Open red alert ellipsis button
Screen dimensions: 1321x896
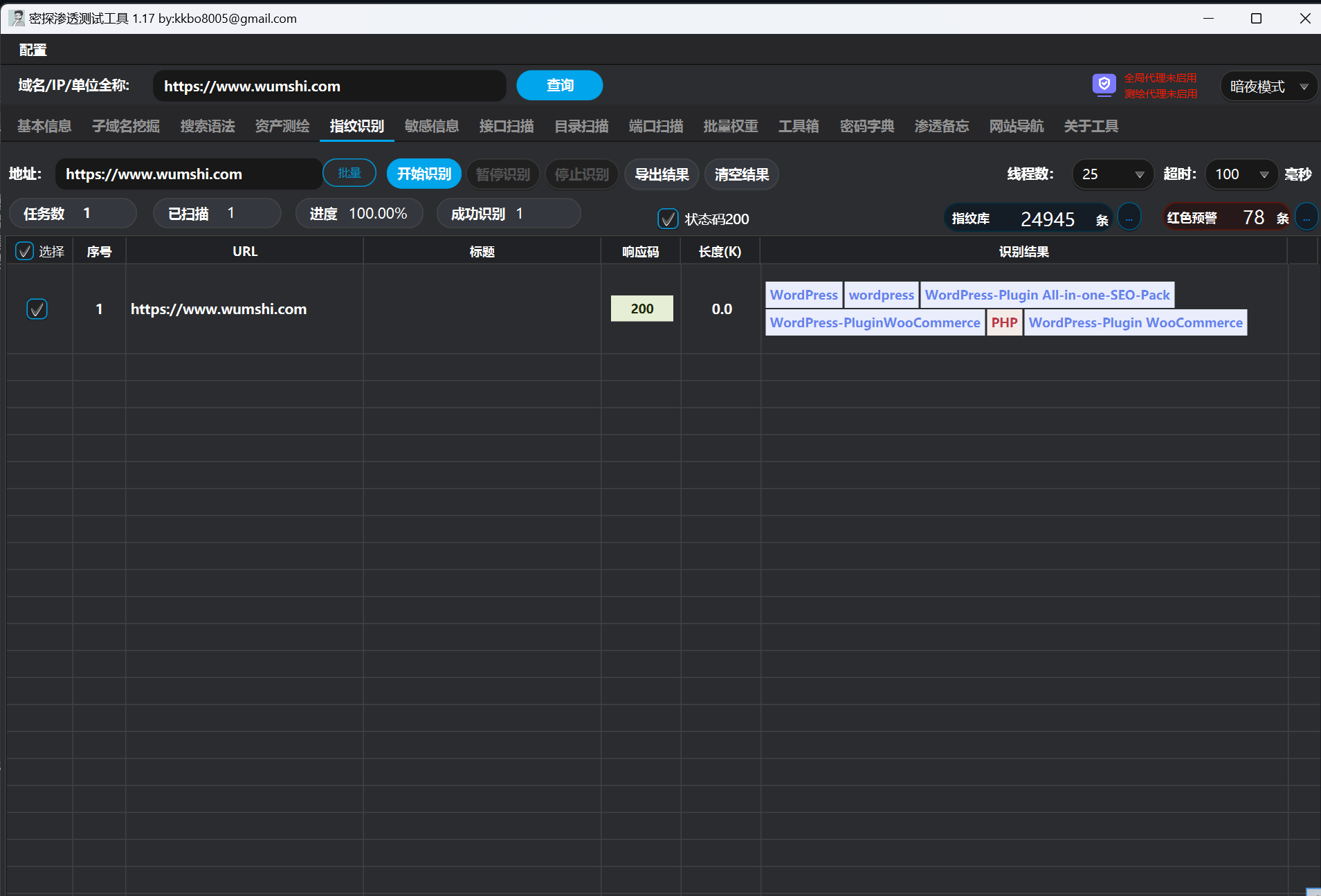point(1306,218)
